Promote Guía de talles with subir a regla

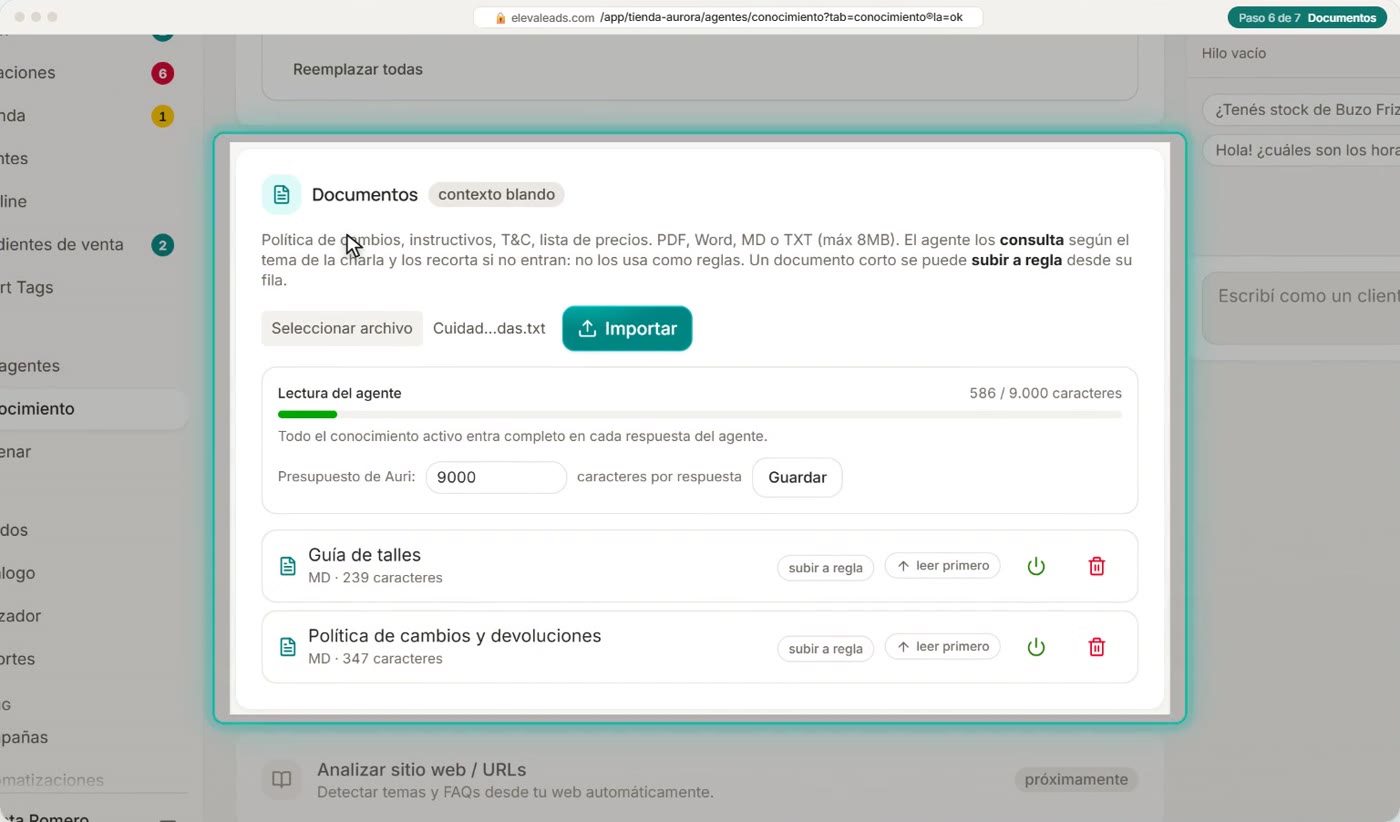pyautogui.click(x=825, y=567)
